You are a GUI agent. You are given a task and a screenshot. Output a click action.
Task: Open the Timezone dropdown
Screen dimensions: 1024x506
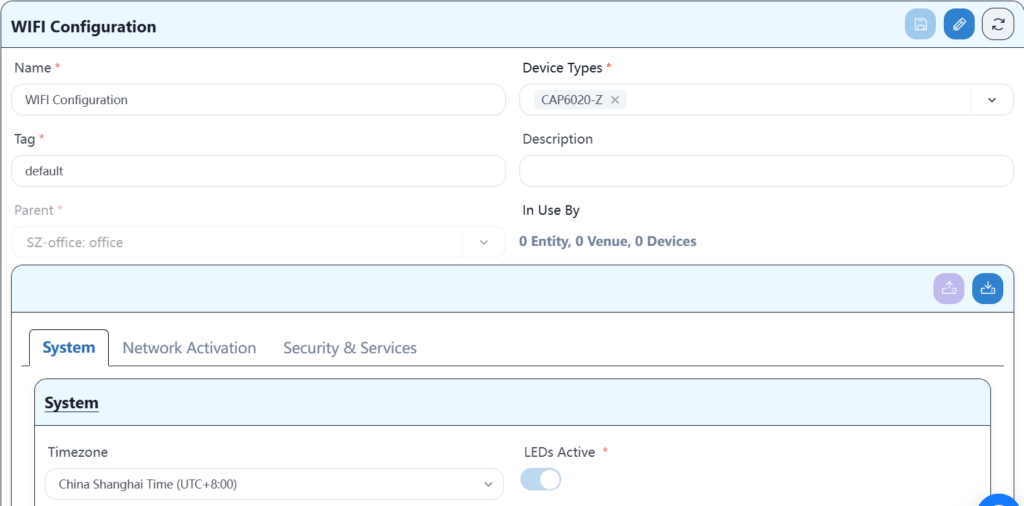click(x=274, y=484)
